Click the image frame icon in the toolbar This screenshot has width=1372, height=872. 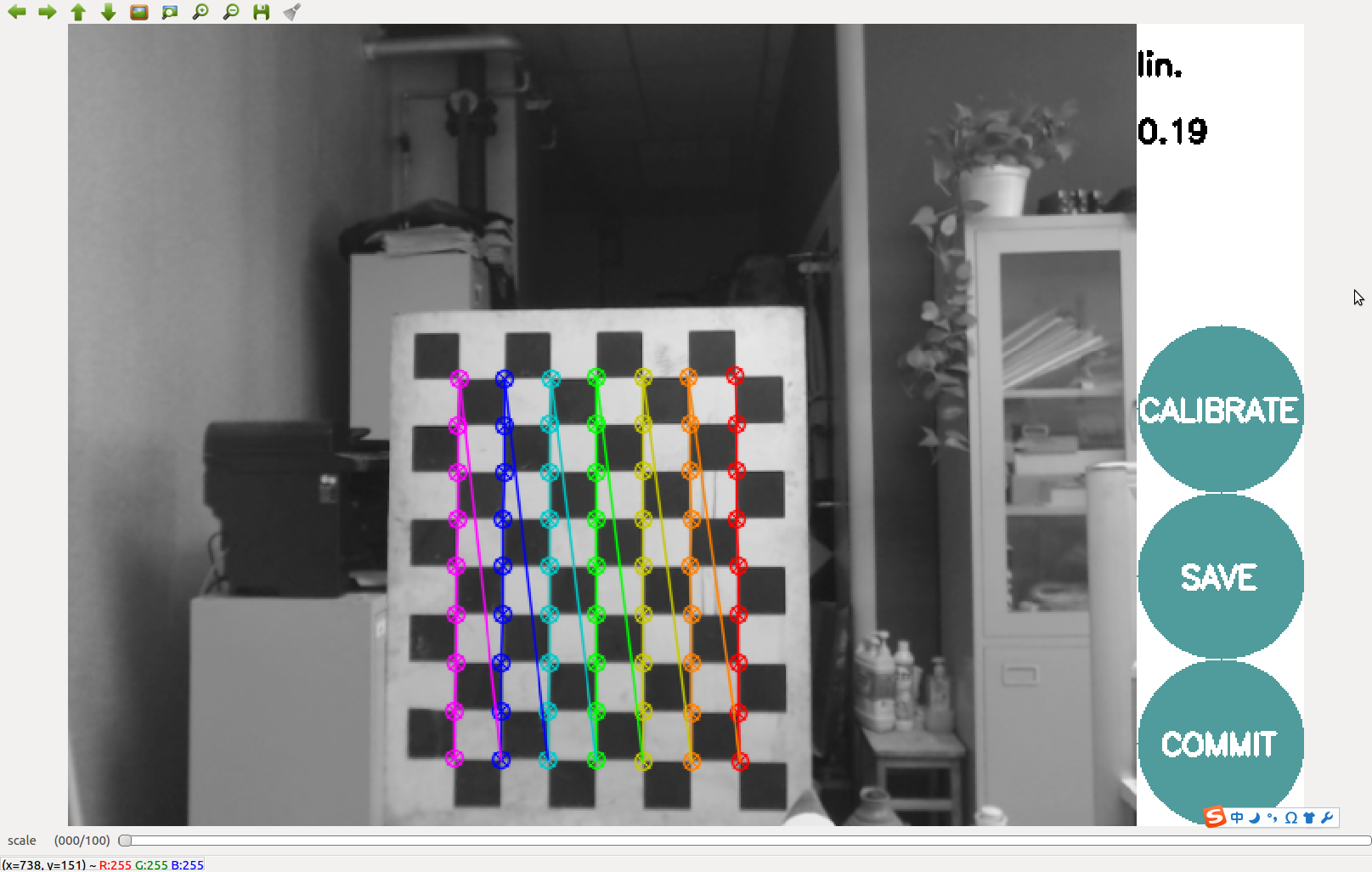(138, 12)
